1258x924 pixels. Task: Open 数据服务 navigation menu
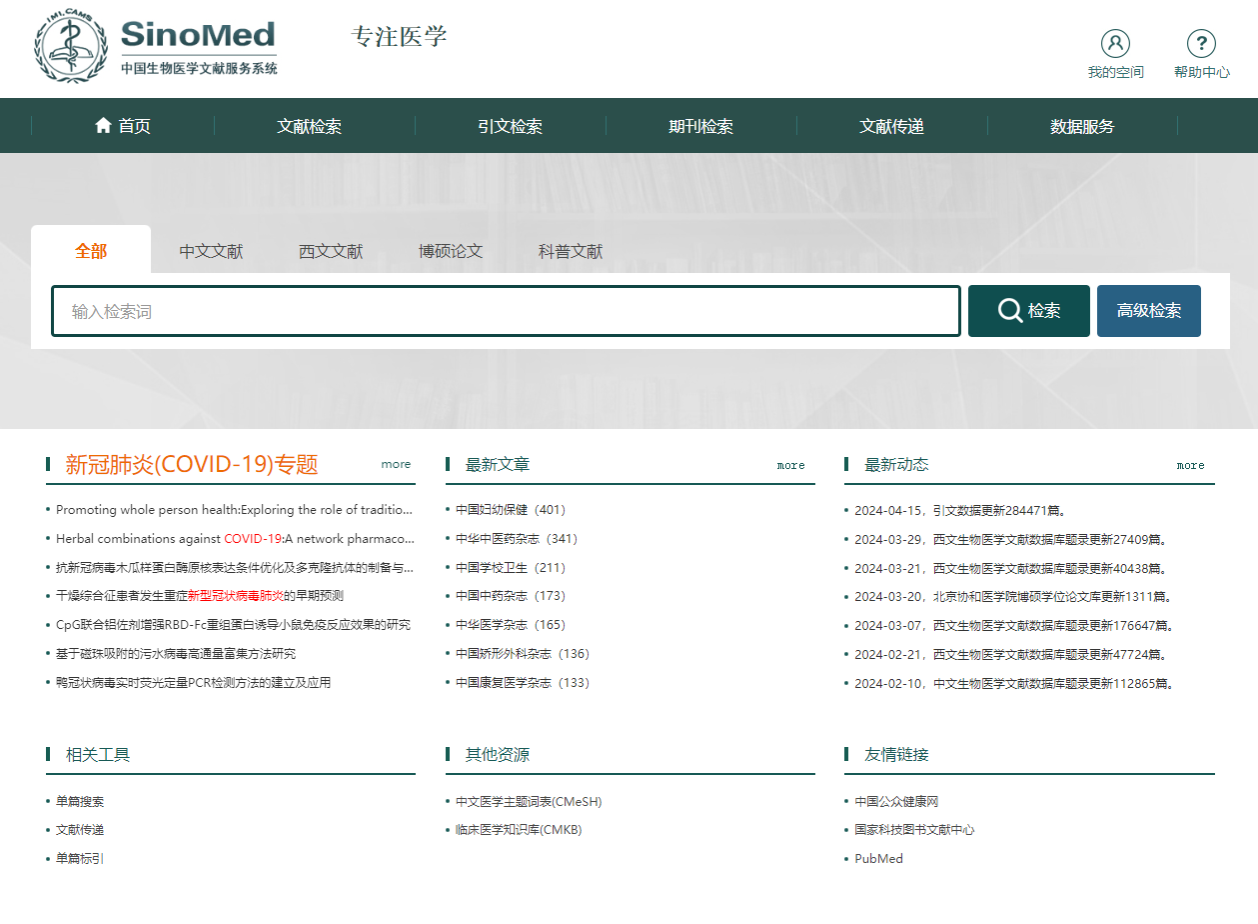pos(1082,126)
